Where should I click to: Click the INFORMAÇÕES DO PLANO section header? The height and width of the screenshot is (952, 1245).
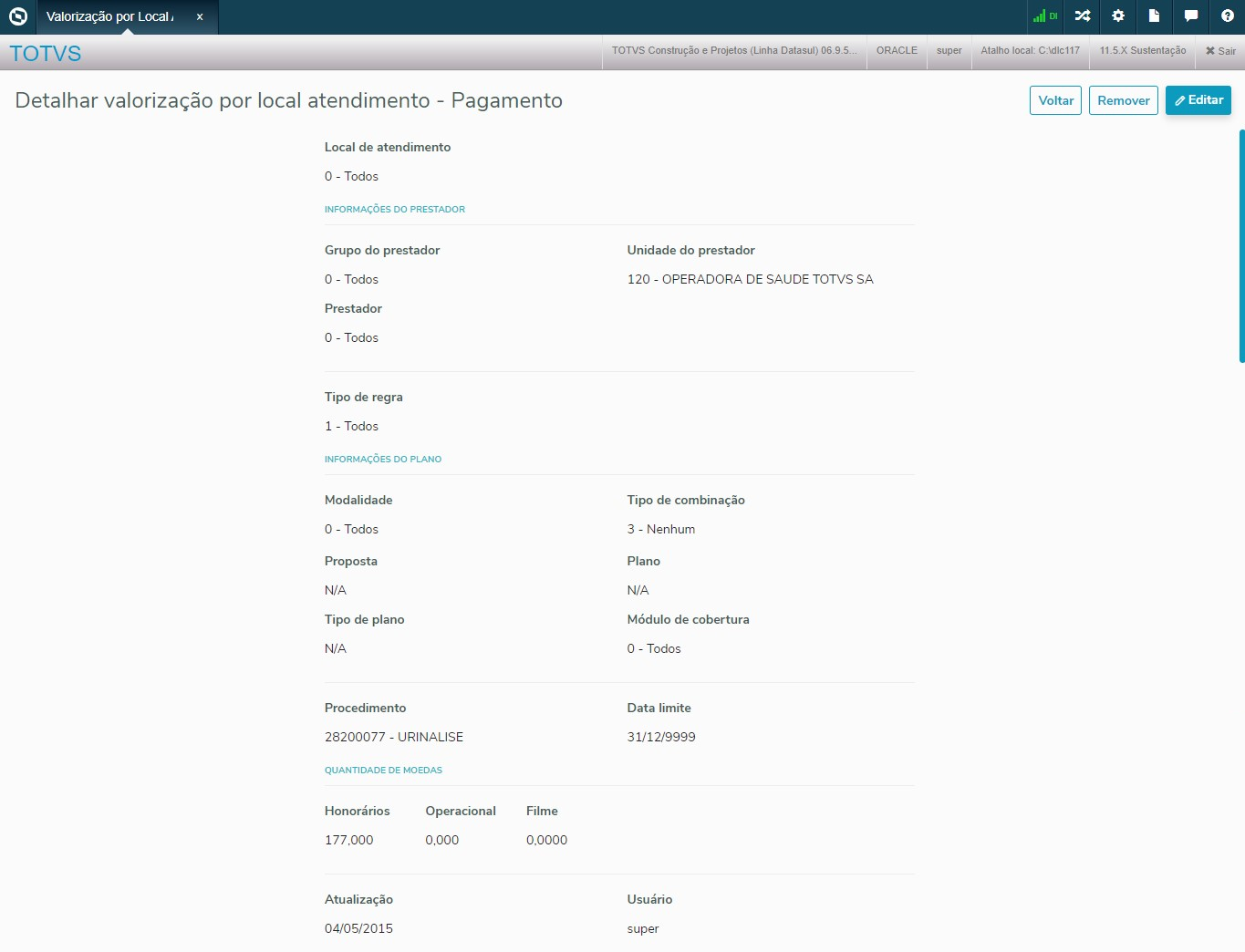coord(383,460)
